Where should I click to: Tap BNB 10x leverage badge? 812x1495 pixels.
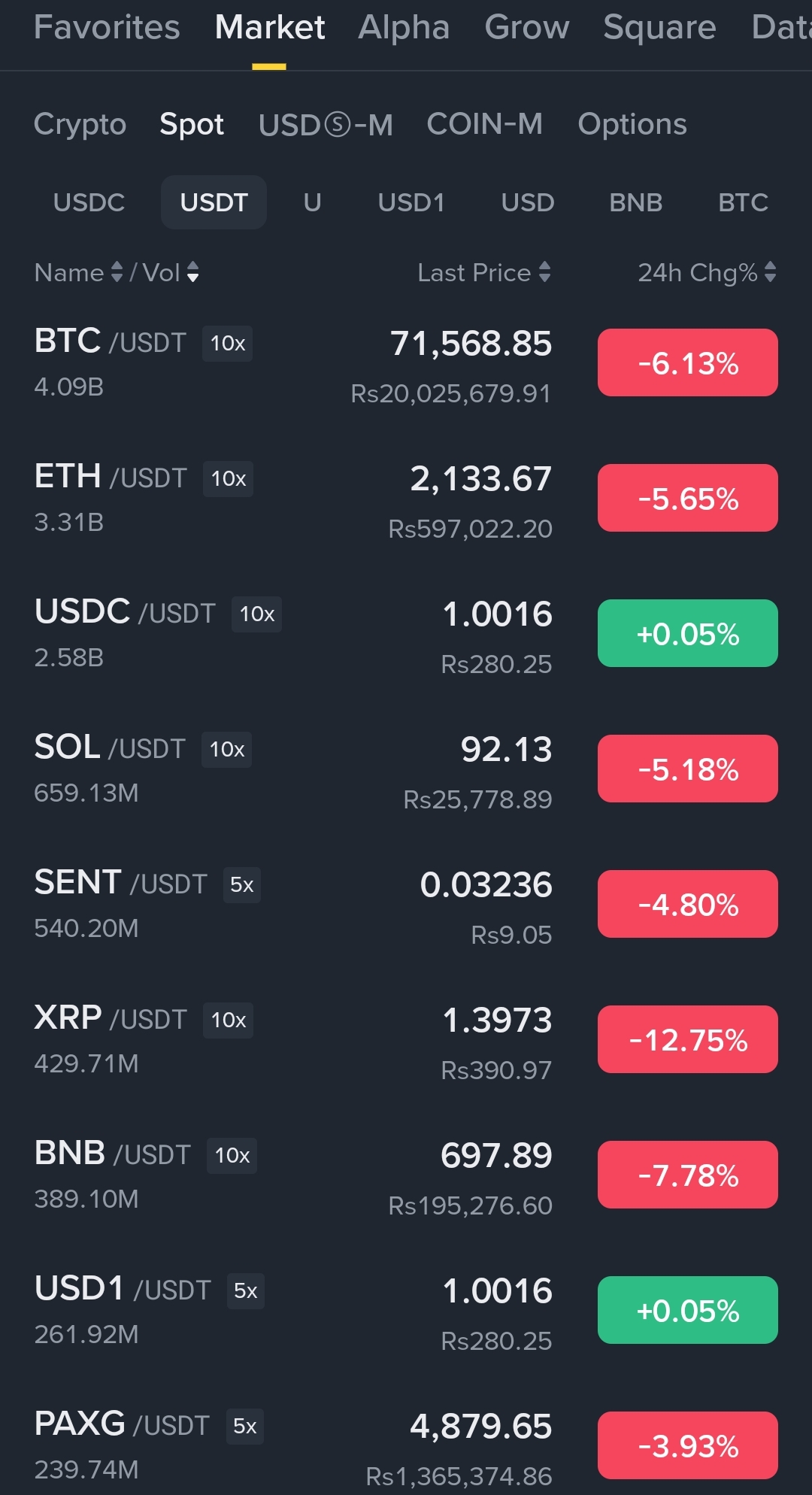pyautogui.click(x=232, y=1156)
